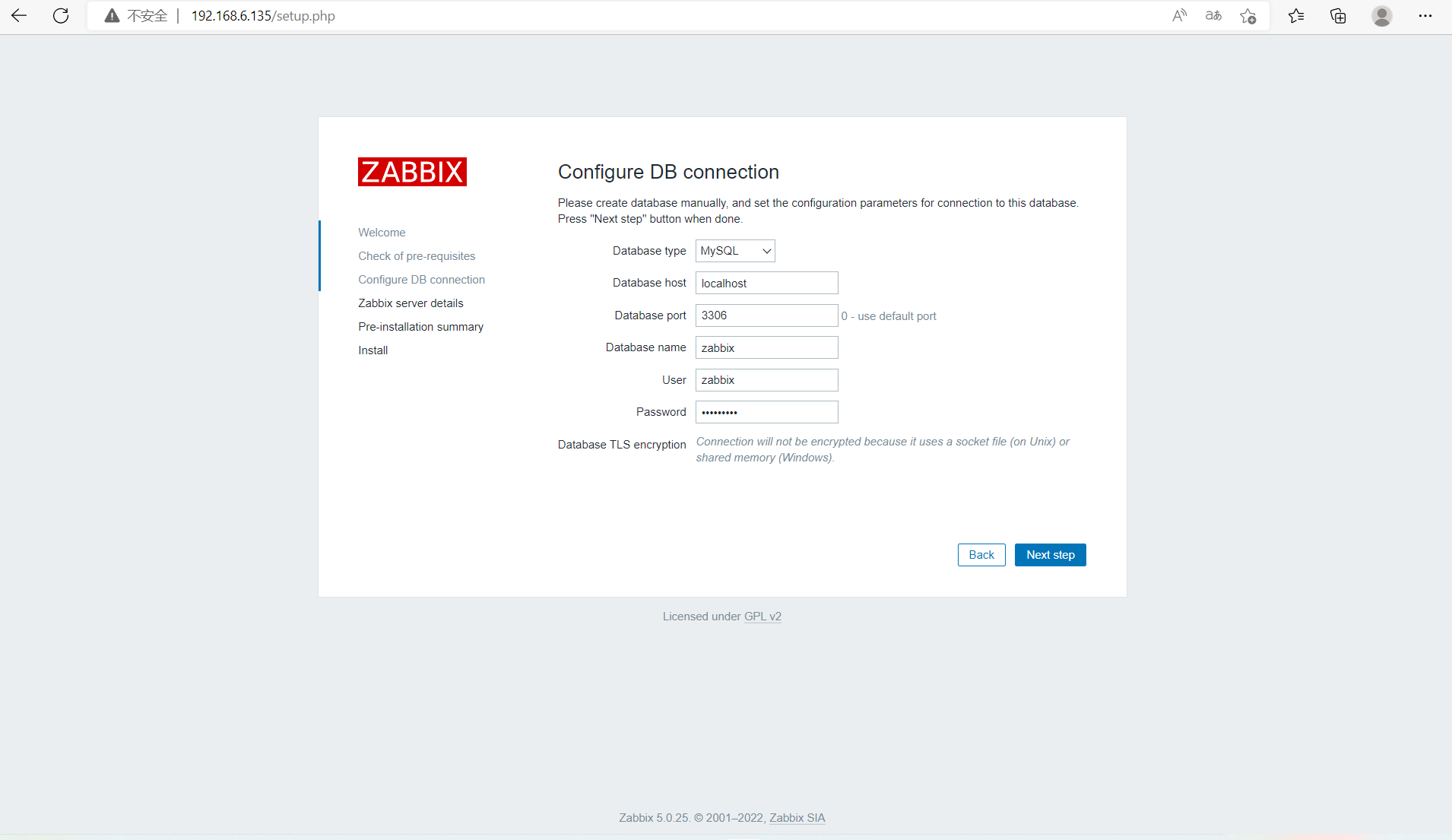Image resolution: width=1452 pixels, height=840 pixels.
Task: Click the Zabbix logo
Action: [412, 172]
